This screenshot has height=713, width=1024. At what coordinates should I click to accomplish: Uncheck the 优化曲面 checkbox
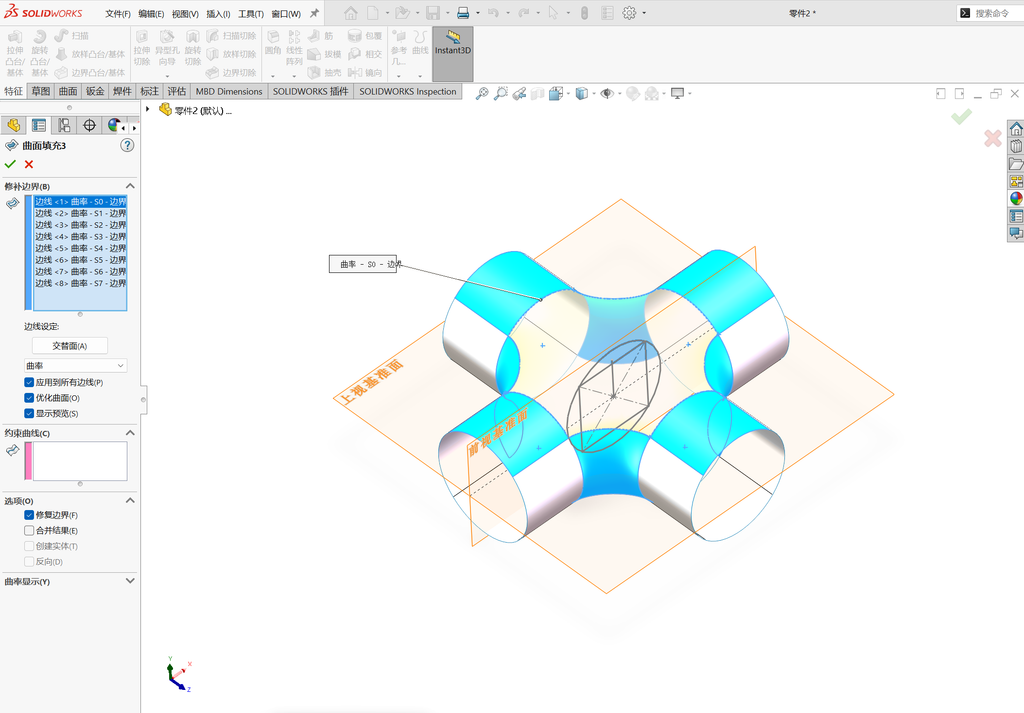(29, 398)
